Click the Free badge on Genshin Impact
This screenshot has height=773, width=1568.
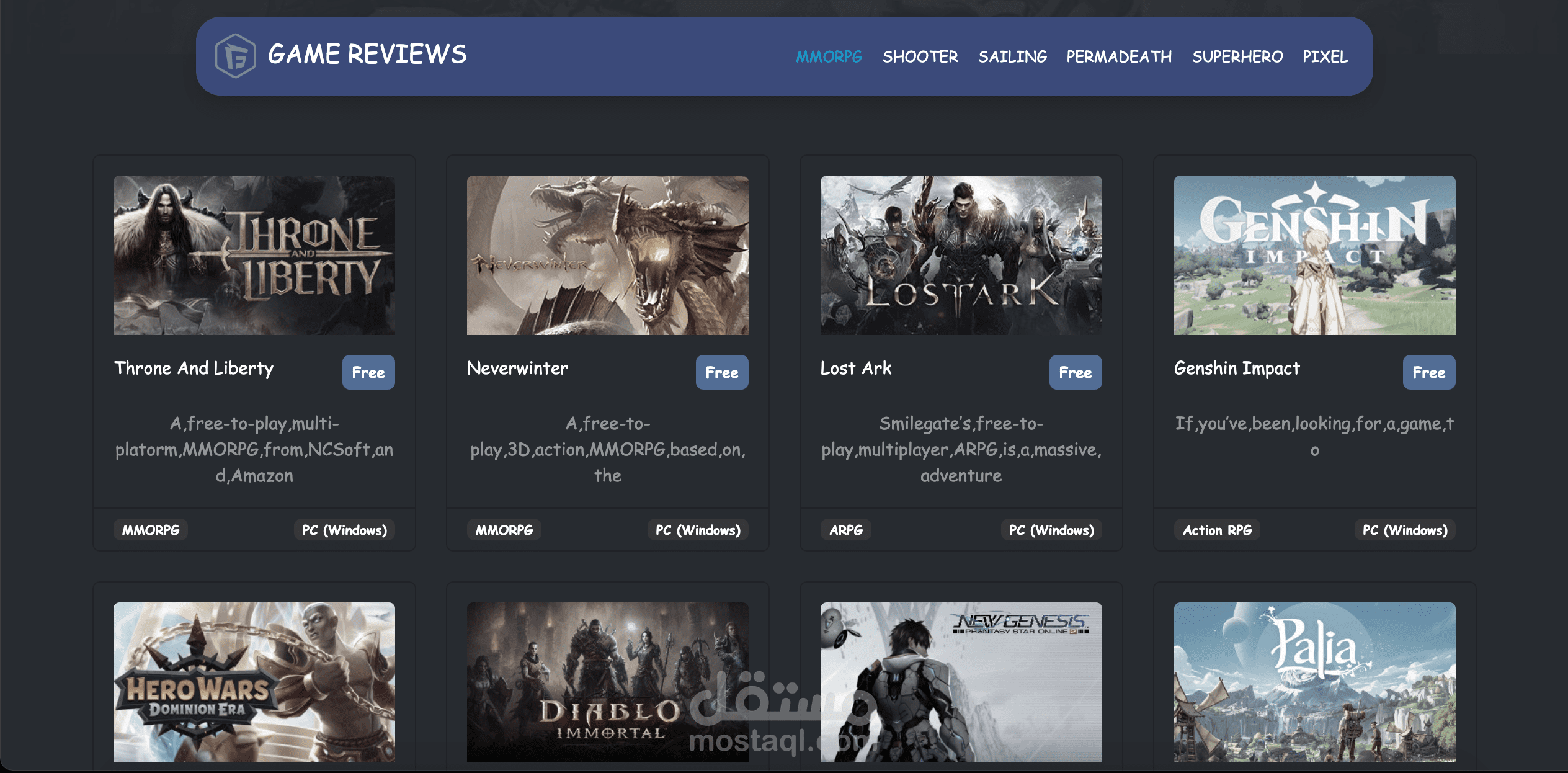[1428, 372]
